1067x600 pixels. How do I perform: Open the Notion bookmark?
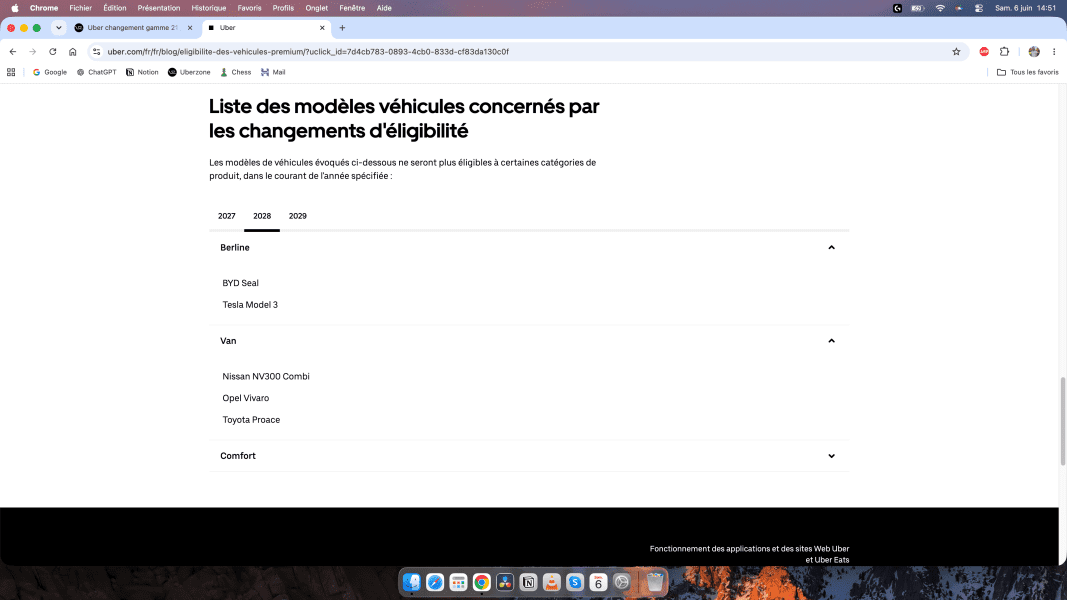142,72
